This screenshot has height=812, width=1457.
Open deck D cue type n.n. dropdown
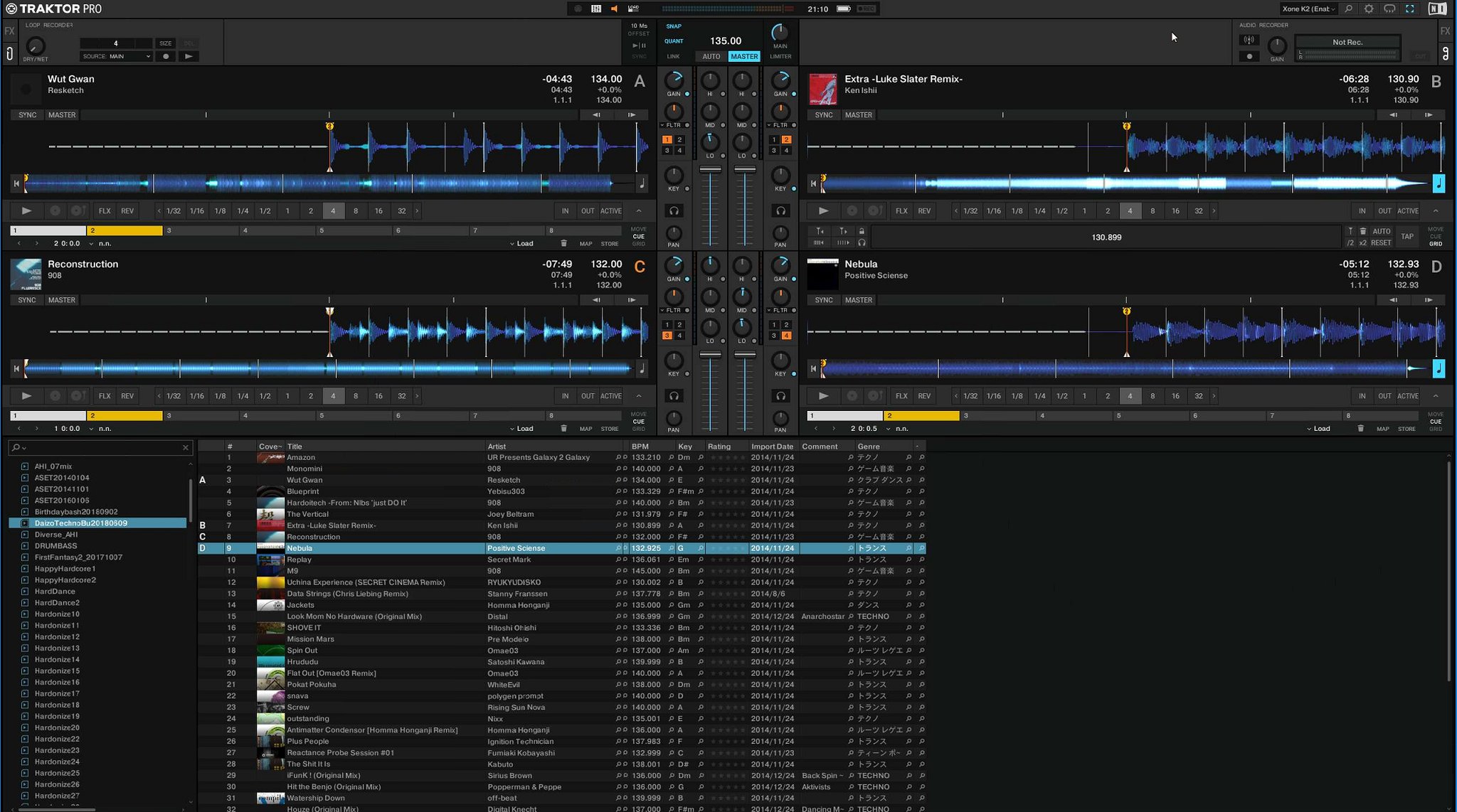point(897,428)
